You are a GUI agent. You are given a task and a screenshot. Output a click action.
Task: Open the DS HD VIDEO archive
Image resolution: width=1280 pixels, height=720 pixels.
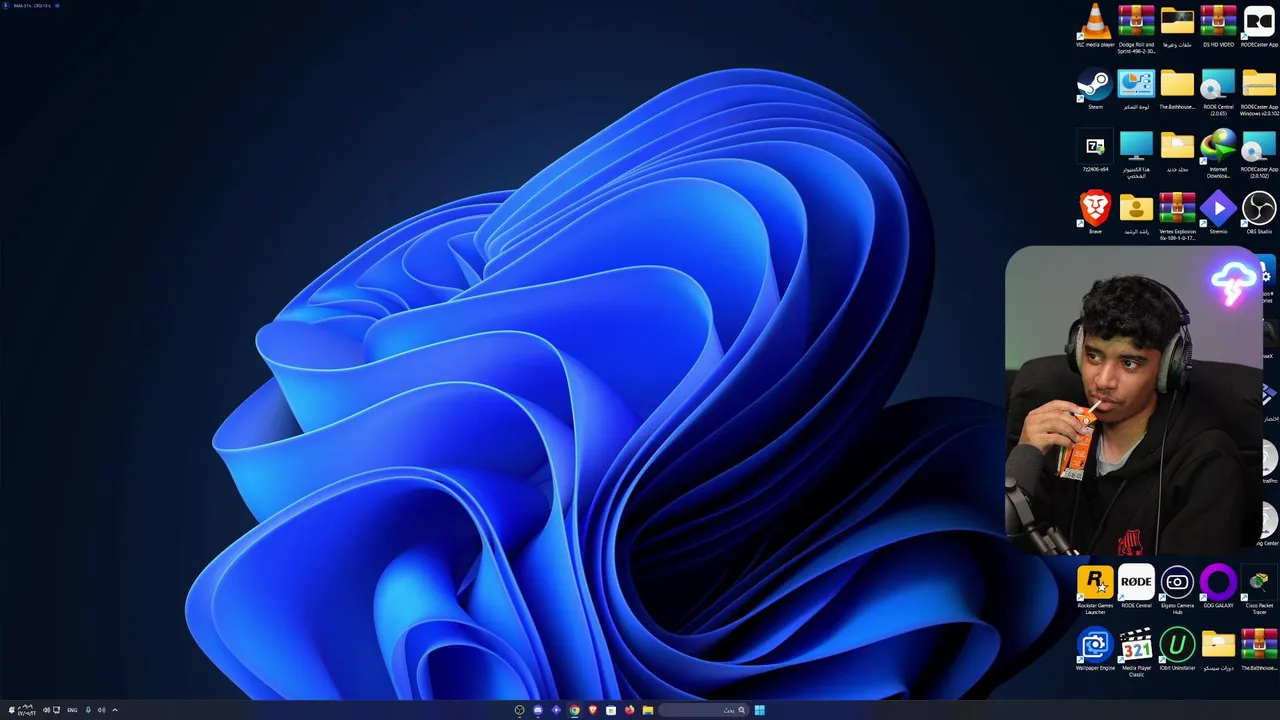pyautogui.click(x=1218, y=27)
